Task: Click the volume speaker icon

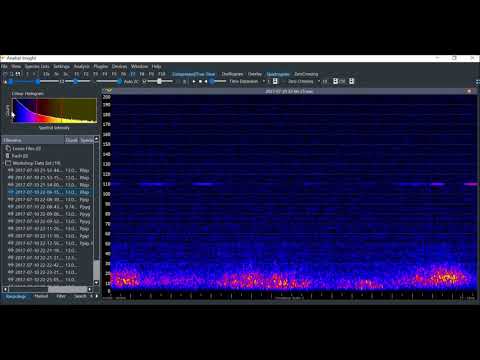Action: (206, 81)
